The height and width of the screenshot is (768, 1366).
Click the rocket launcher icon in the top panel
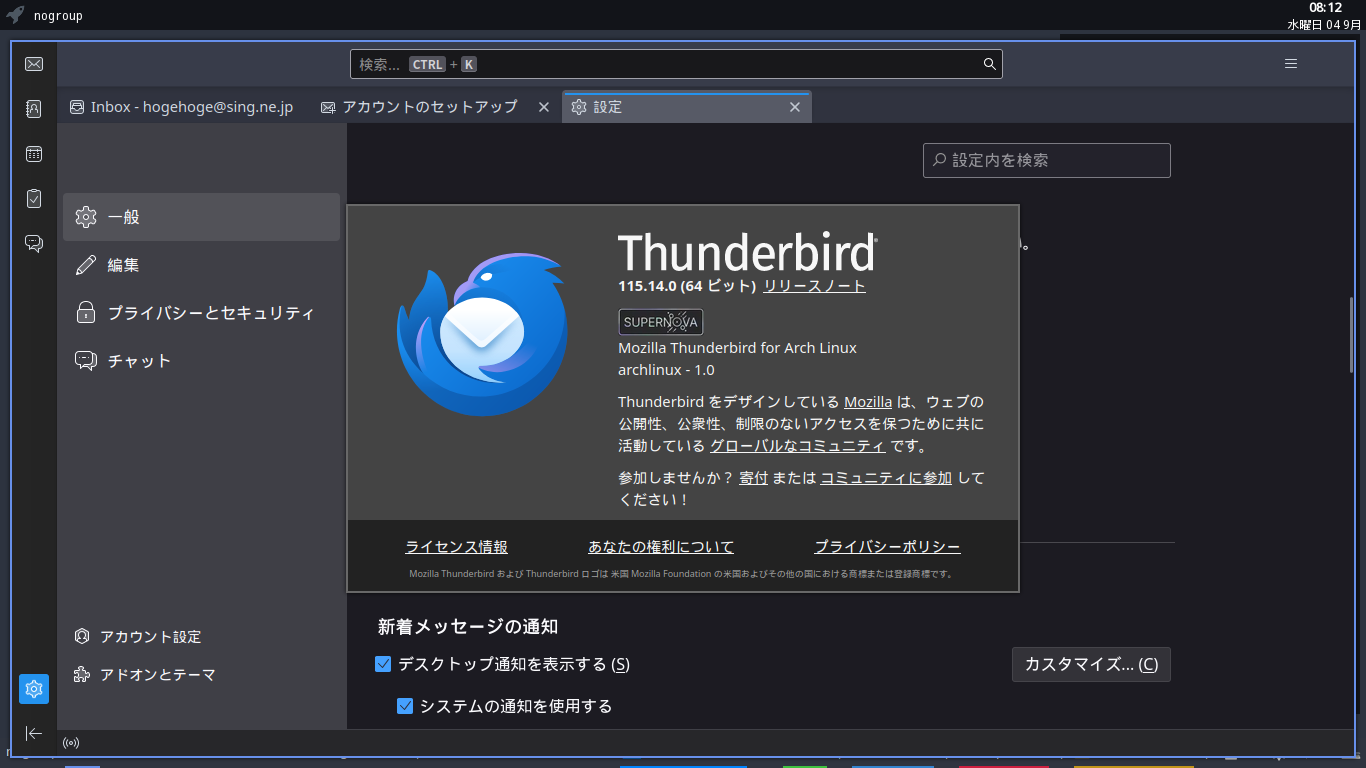tap(15, 15)
